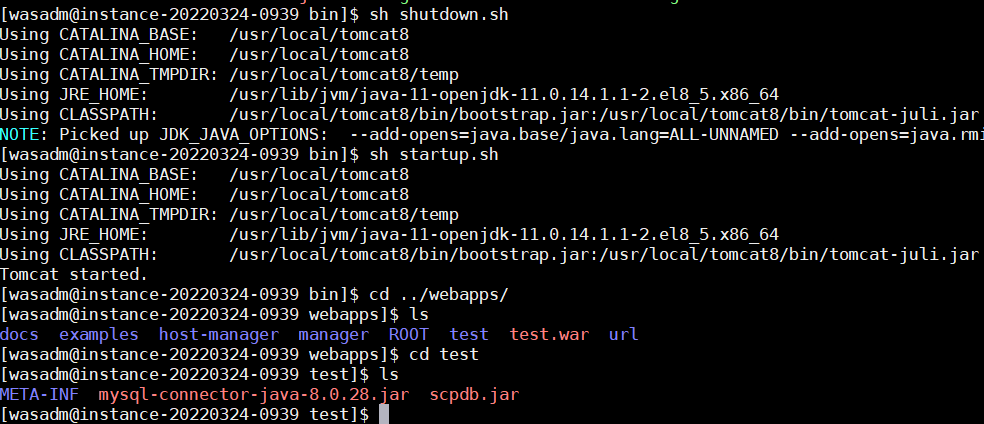This screenshot has height=424, width=984.
Task: Click the 'sh startup.sh' command text
Action: tap(434, 154)
